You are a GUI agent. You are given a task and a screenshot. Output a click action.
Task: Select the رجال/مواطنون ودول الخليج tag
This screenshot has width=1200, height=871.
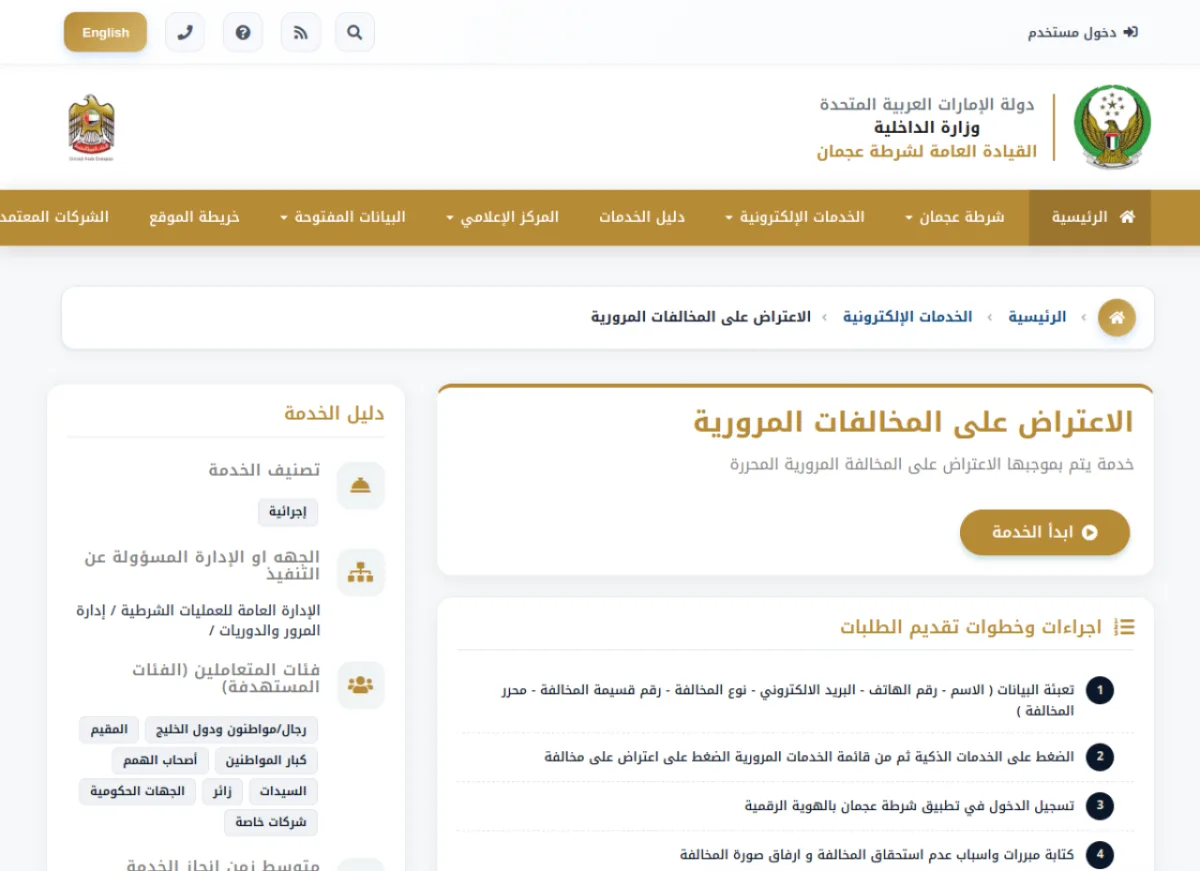(232, 730)
